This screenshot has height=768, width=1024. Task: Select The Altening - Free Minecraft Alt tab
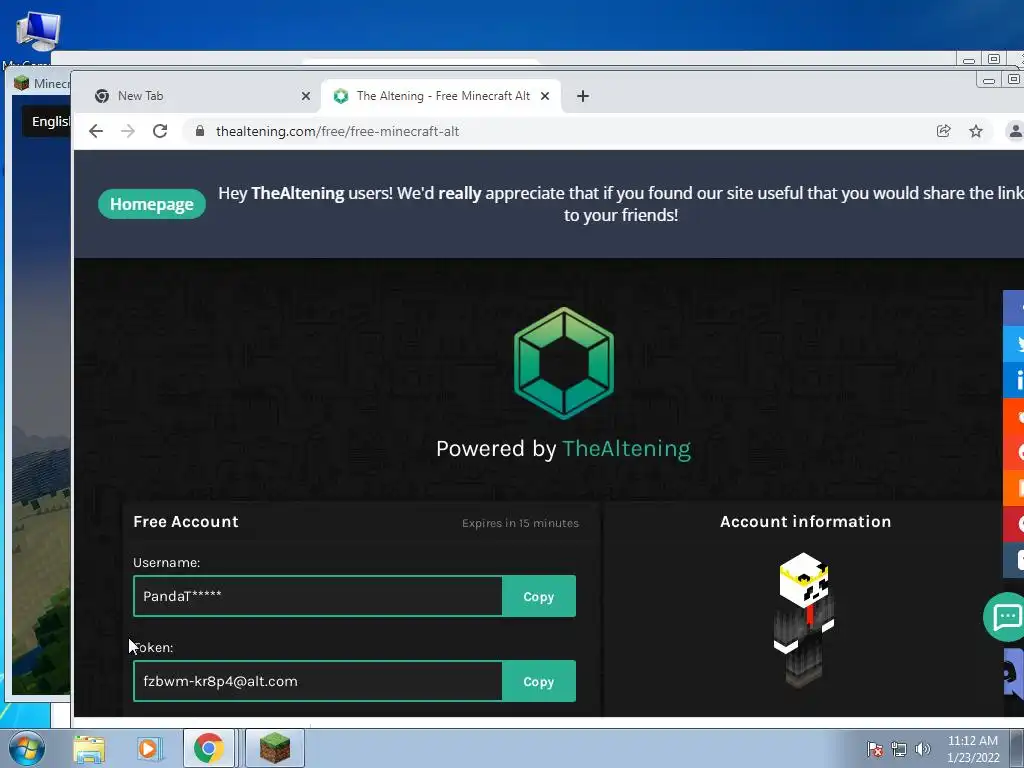pyautogui.click(x=441, y=96)
